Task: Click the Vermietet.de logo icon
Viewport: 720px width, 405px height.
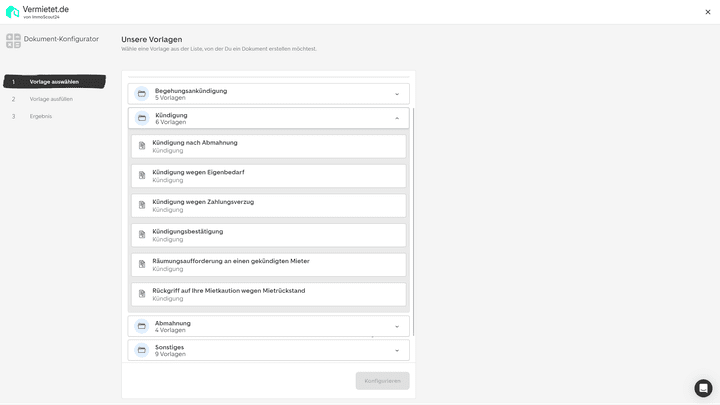Action: (x=12, y=12)
